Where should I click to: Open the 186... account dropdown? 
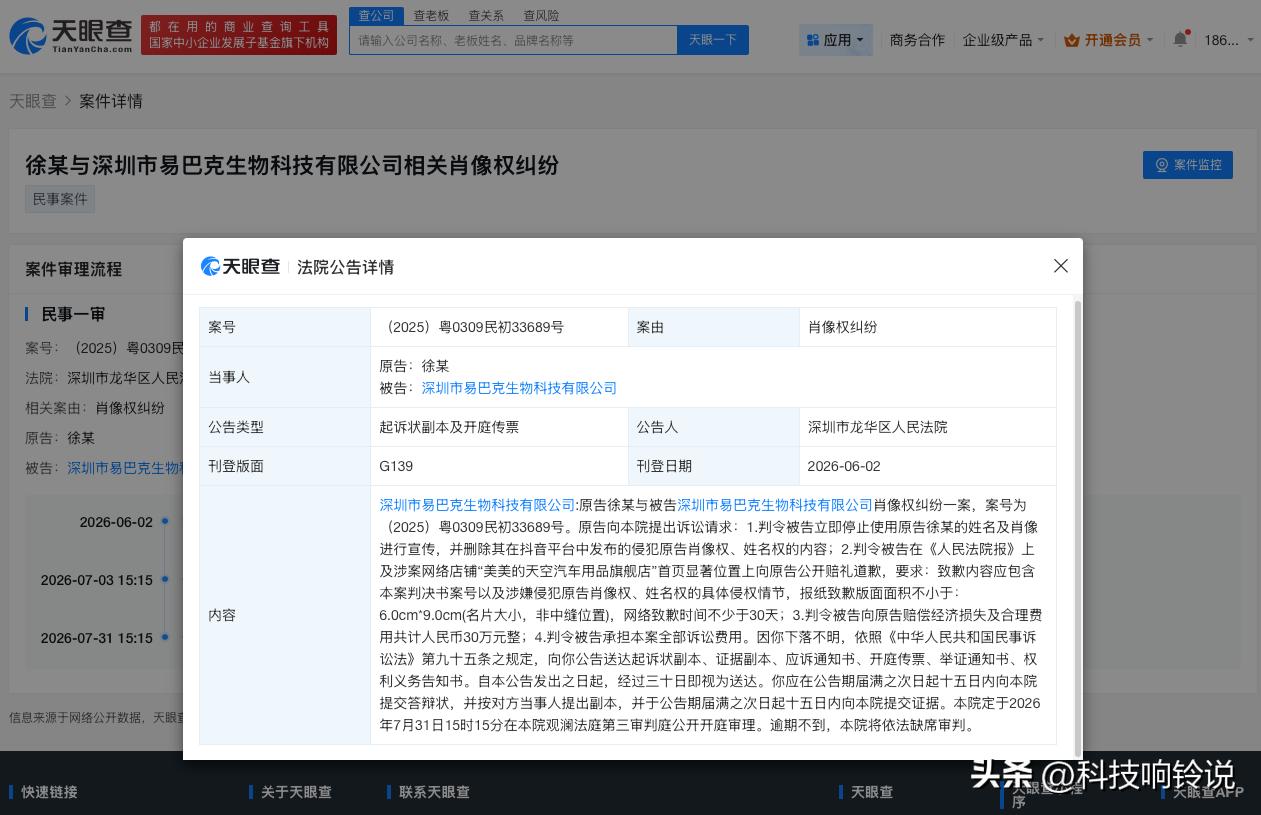pos(1229,40)
